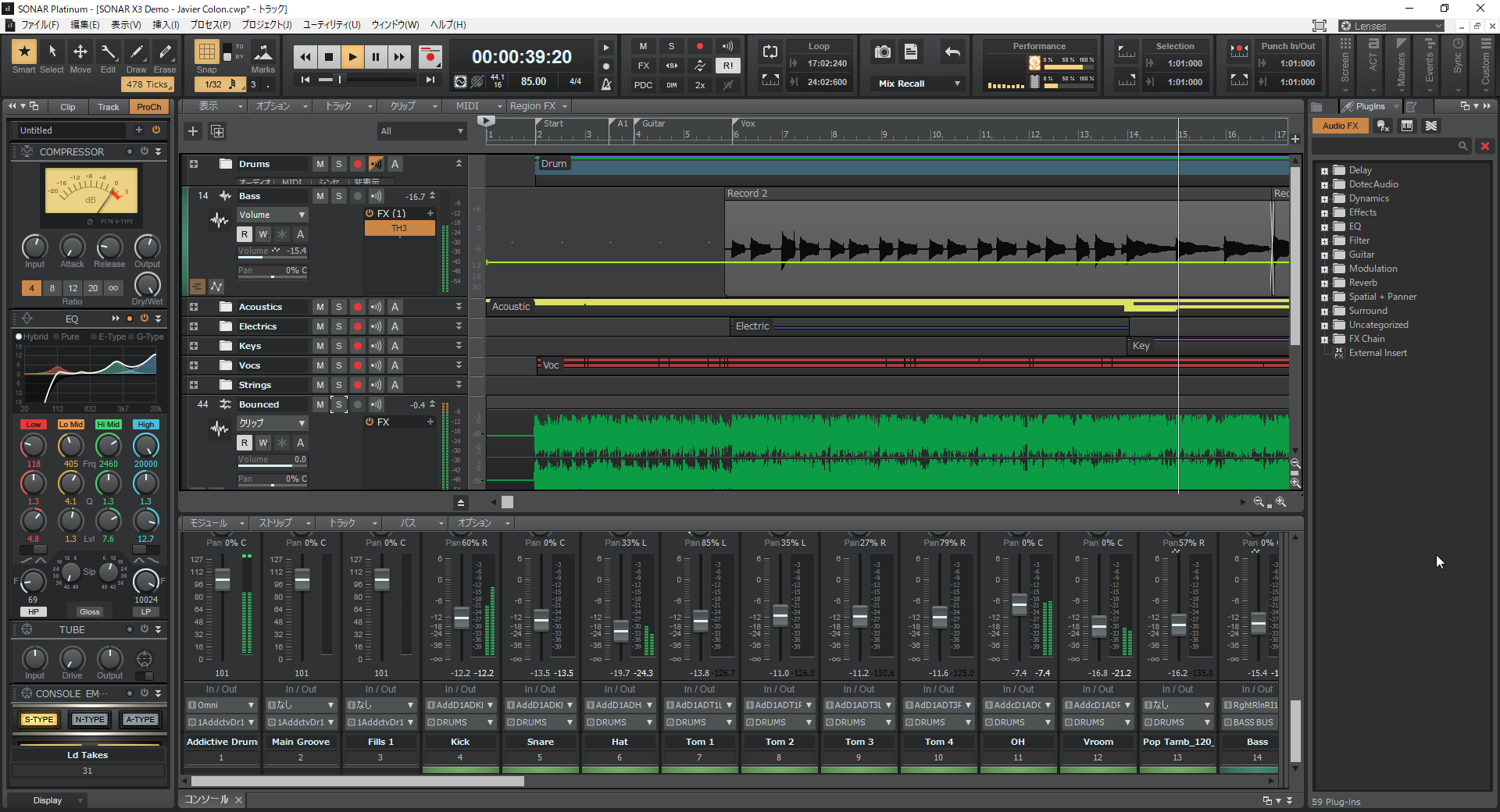
Task: Click the Guitar marker in timeline
Action: (x=653, y=123)
